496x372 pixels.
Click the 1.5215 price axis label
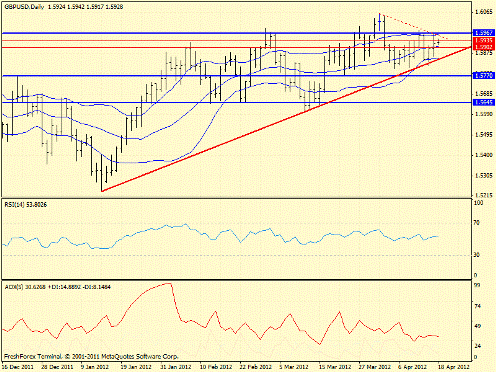(x=484, y=194)
